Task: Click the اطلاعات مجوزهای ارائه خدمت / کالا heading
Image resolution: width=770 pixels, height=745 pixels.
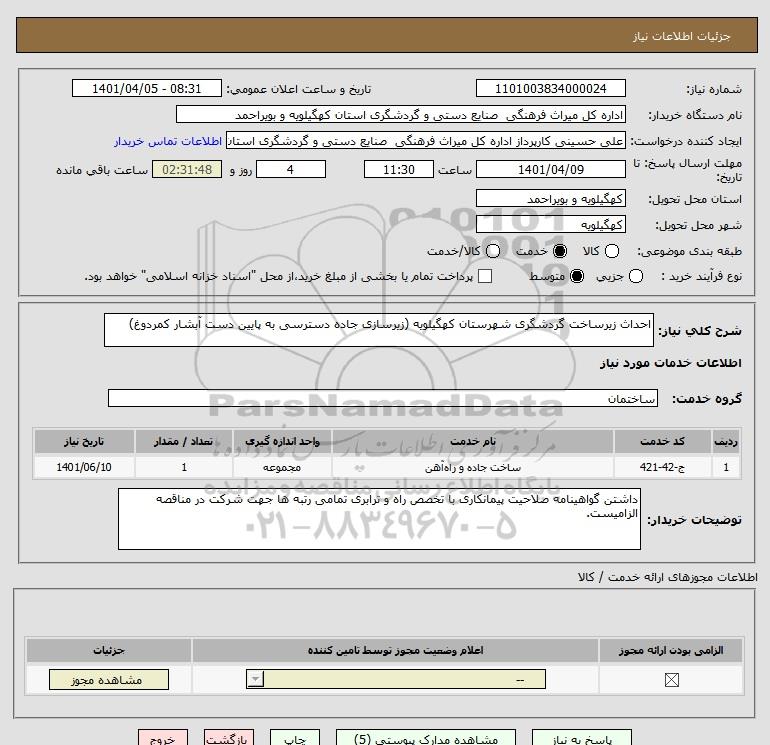Action: pyautogui.click(x=667, y=577)
